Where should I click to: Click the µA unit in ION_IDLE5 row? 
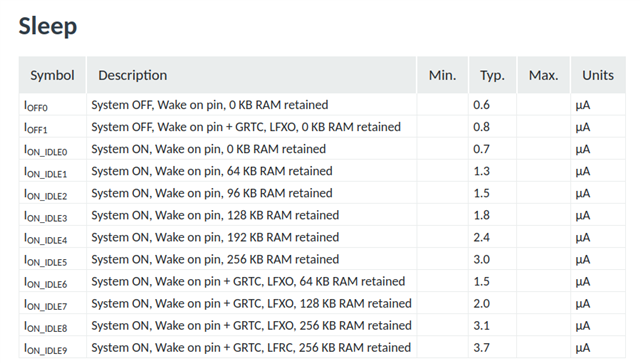(x=583, y=260)
